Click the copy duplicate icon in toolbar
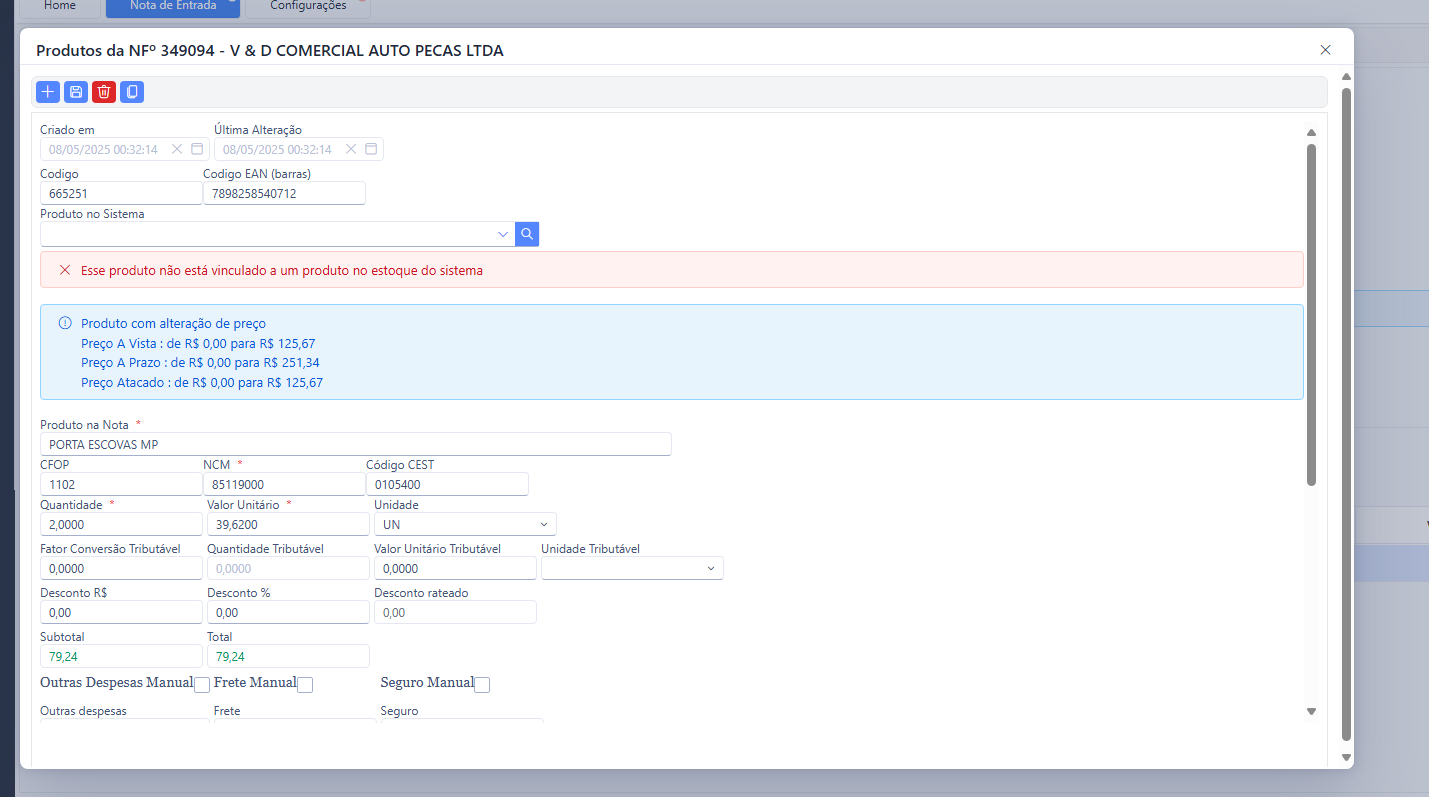 [x=131, y=92]
